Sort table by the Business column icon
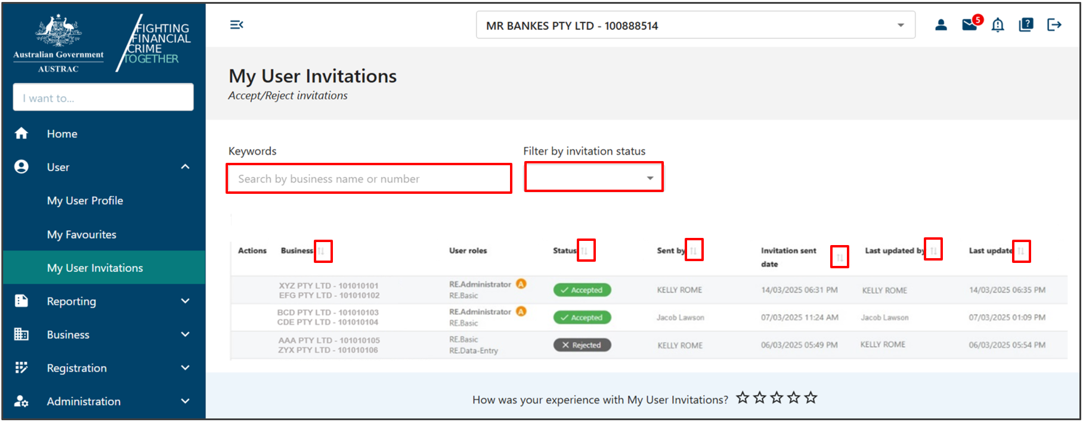 [x=323, y=251]
